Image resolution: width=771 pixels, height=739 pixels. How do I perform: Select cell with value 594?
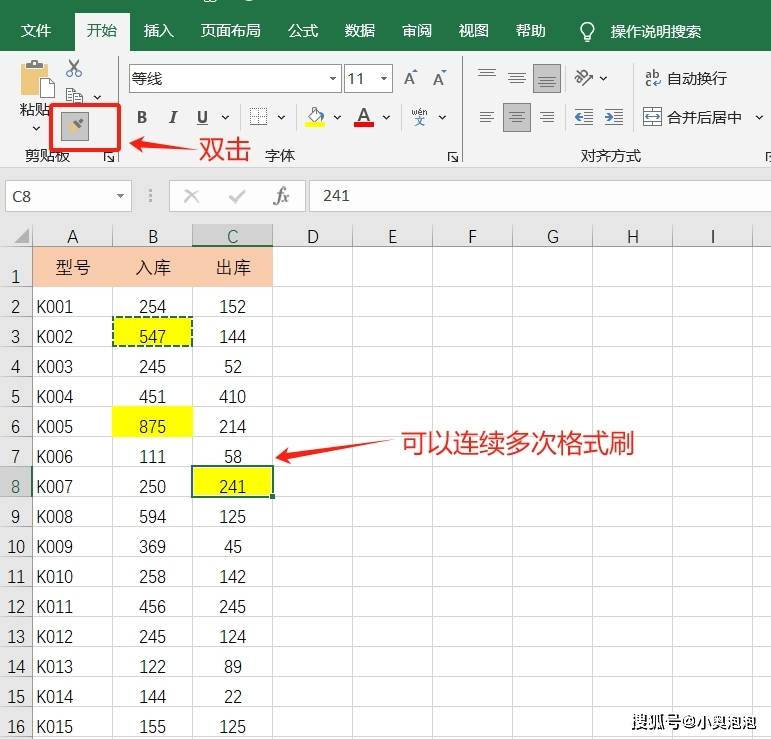click(x=152, y=512)
